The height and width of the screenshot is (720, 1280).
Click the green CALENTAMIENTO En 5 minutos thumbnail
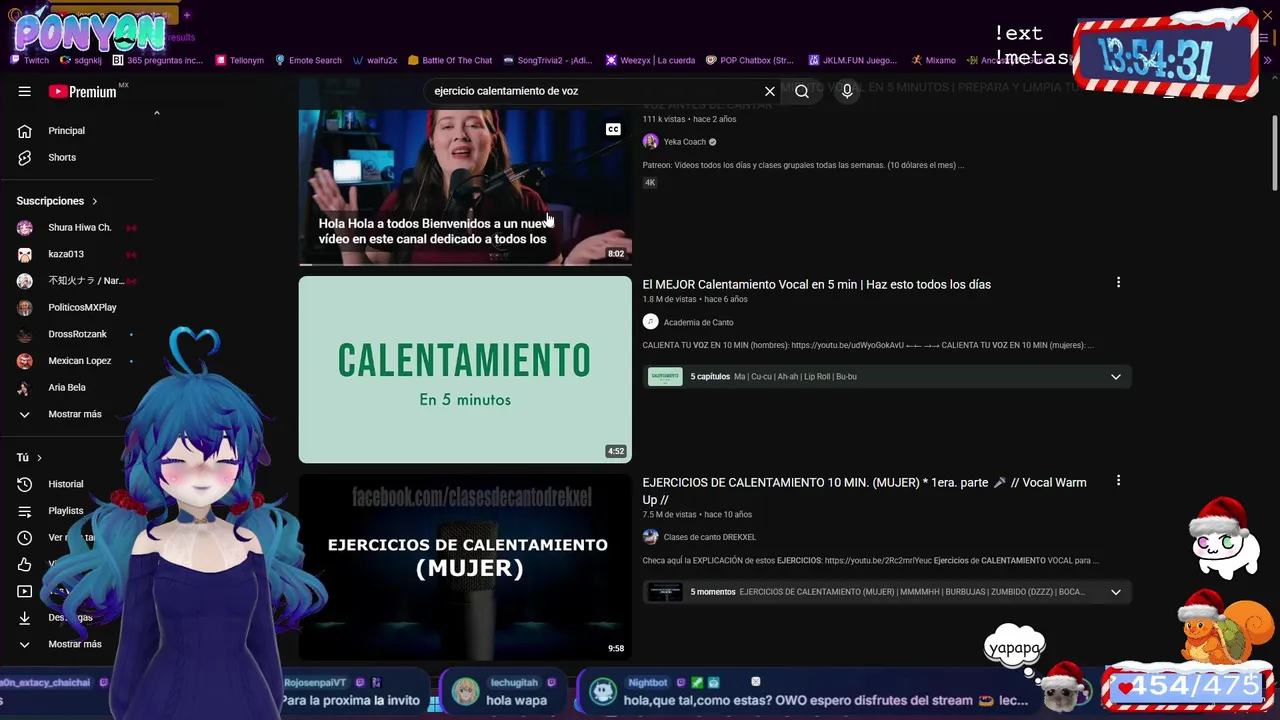pos(465,370)
